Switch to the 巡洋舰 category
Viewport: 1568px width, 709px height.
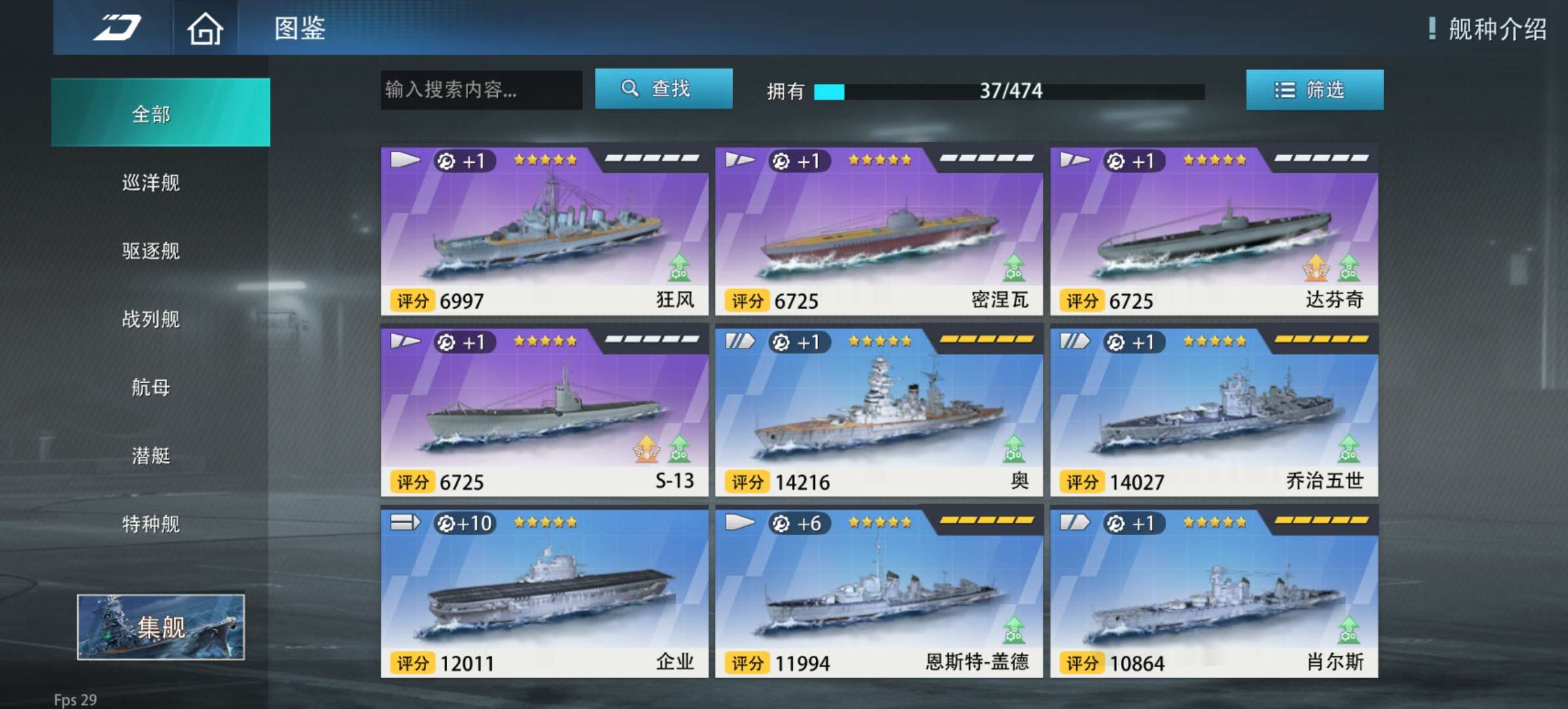click(151, 183)
